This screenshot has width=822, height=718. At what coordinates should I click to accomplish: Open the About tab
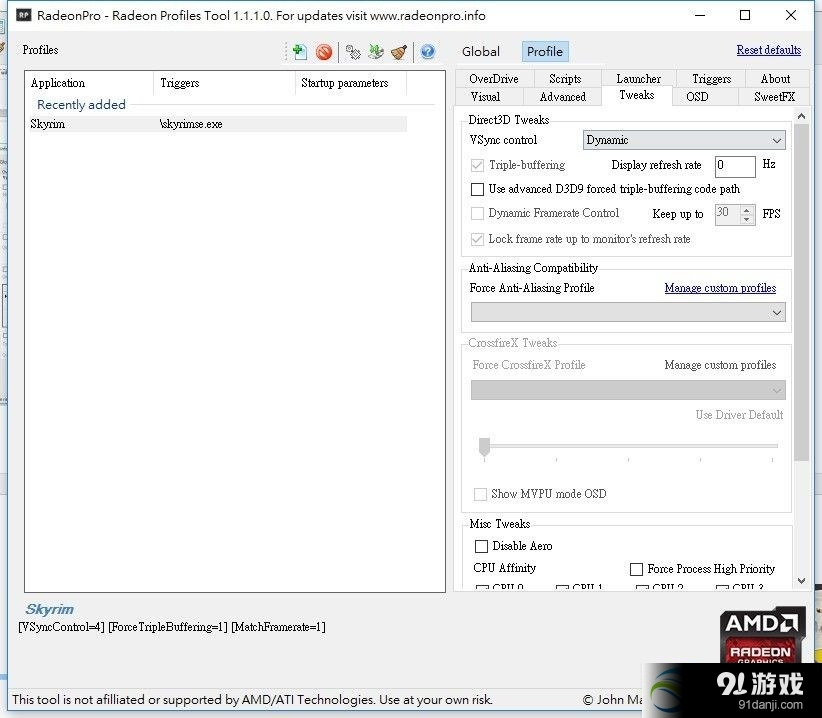775,79
